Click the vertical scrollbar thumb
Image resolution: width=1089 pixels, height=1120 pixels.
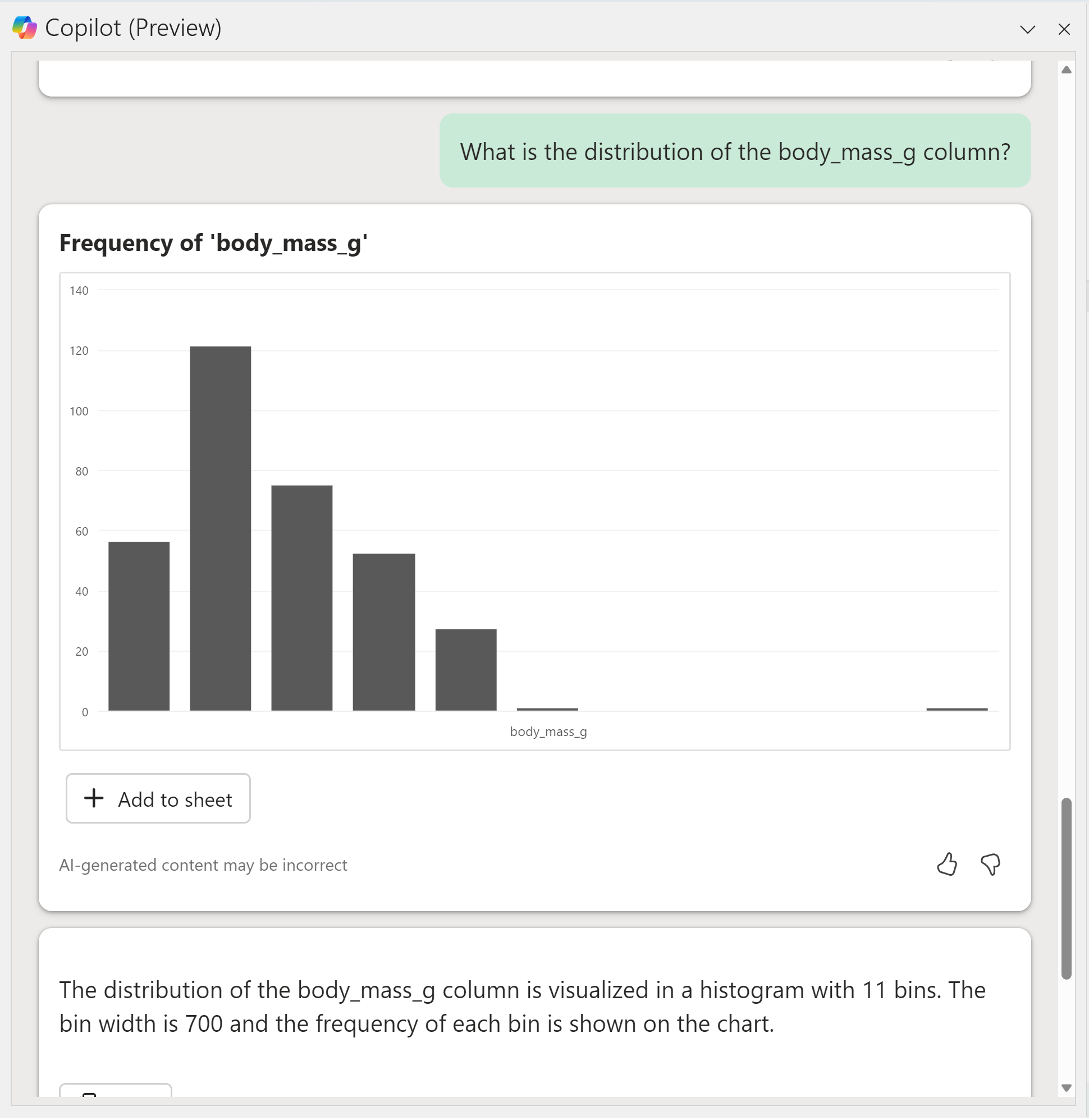(1066, 888)
